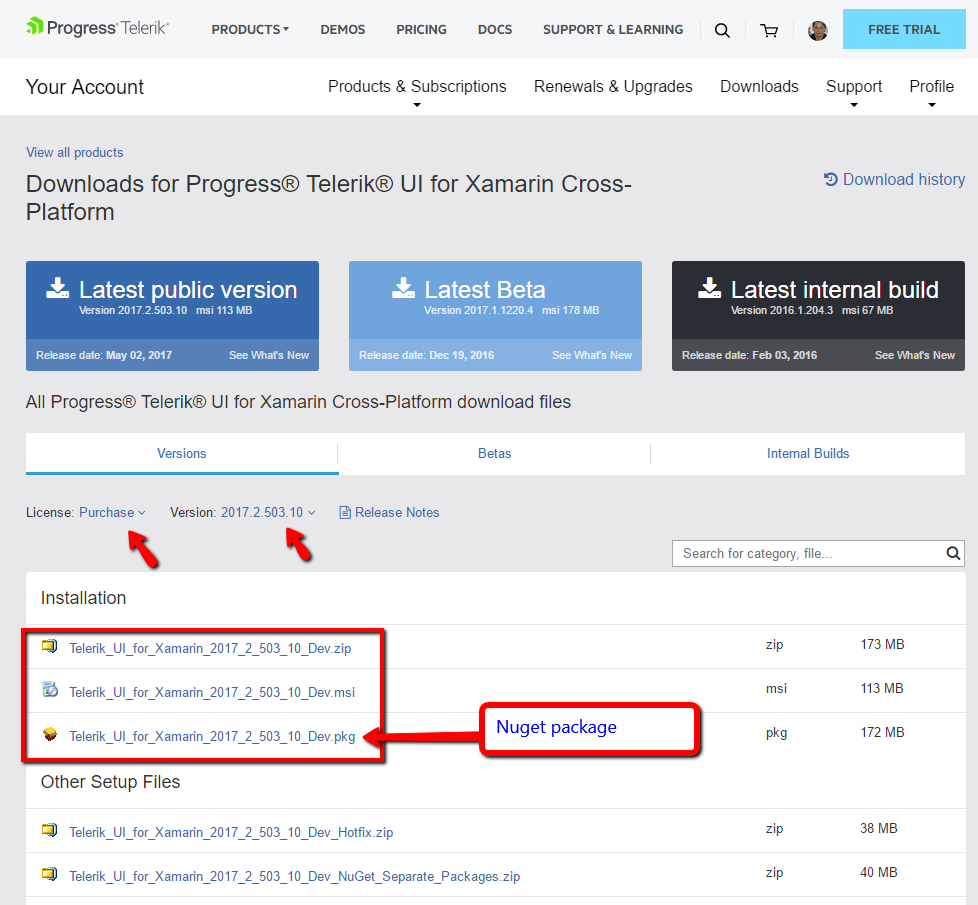Screen dimensions: 978x905
Task: Click the FREE TRIAL button
Action: pyautogui.click(x=904, y=29)
